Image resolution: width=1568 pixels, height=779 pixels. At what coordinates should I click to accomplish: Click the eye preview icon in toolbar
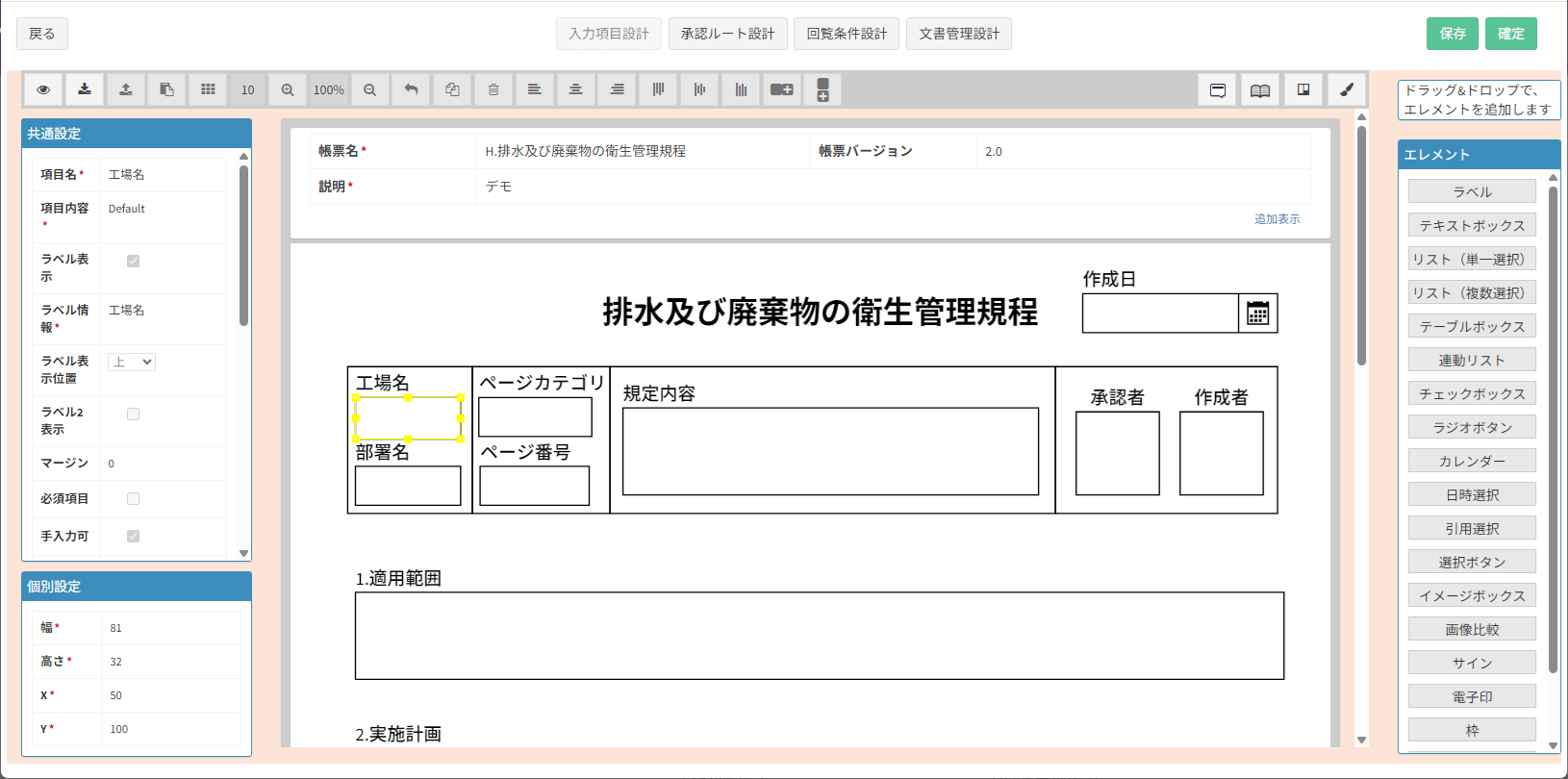click(x=43, y=89)
